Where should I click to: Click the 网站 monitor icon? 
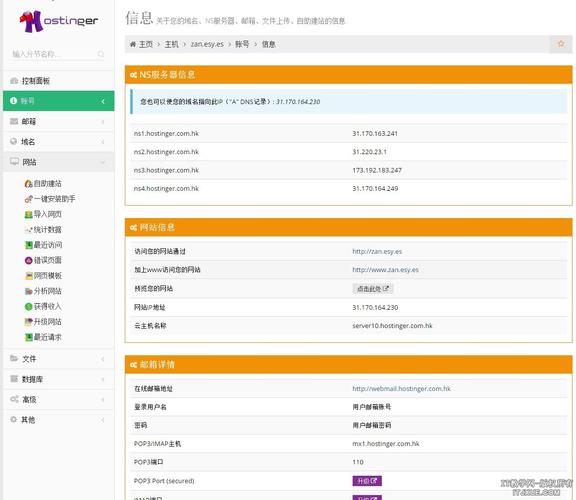(14, 162)
